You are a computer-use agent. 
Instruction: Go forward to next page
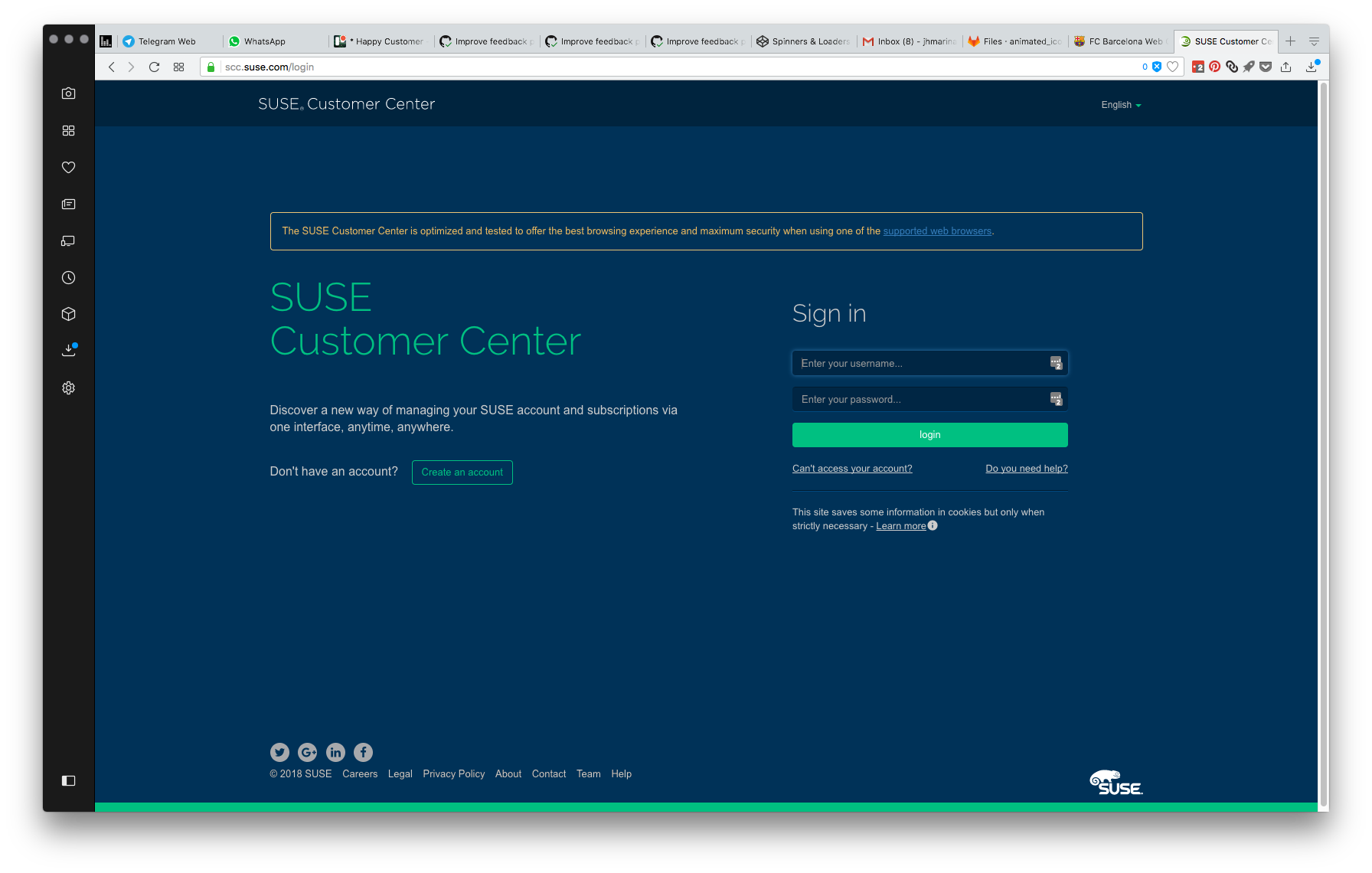pos(131,67)
